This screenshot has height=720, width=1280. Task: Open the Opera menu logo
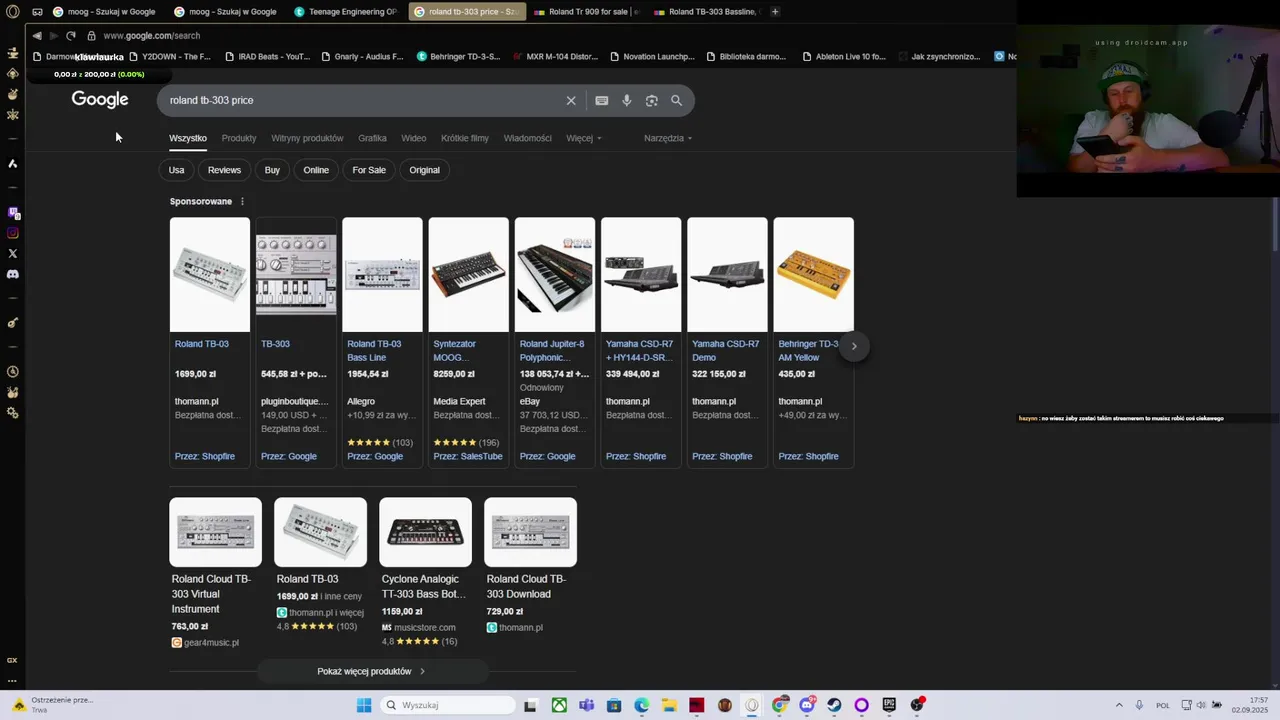(12, 12)
